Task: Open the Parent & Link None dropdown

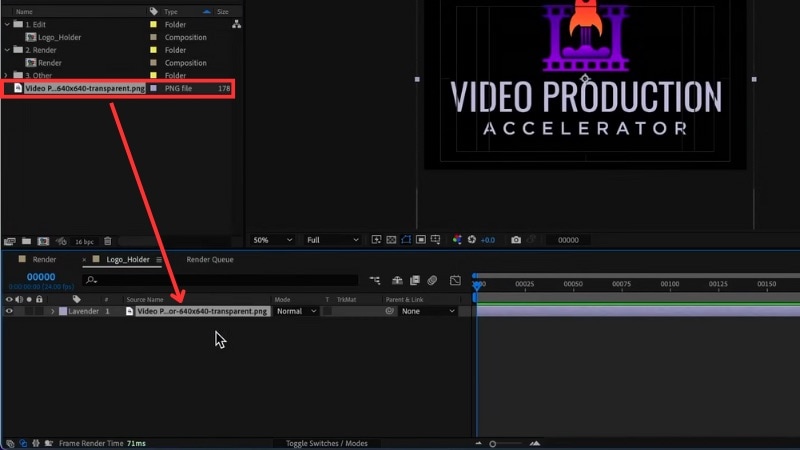Action: 428,311
